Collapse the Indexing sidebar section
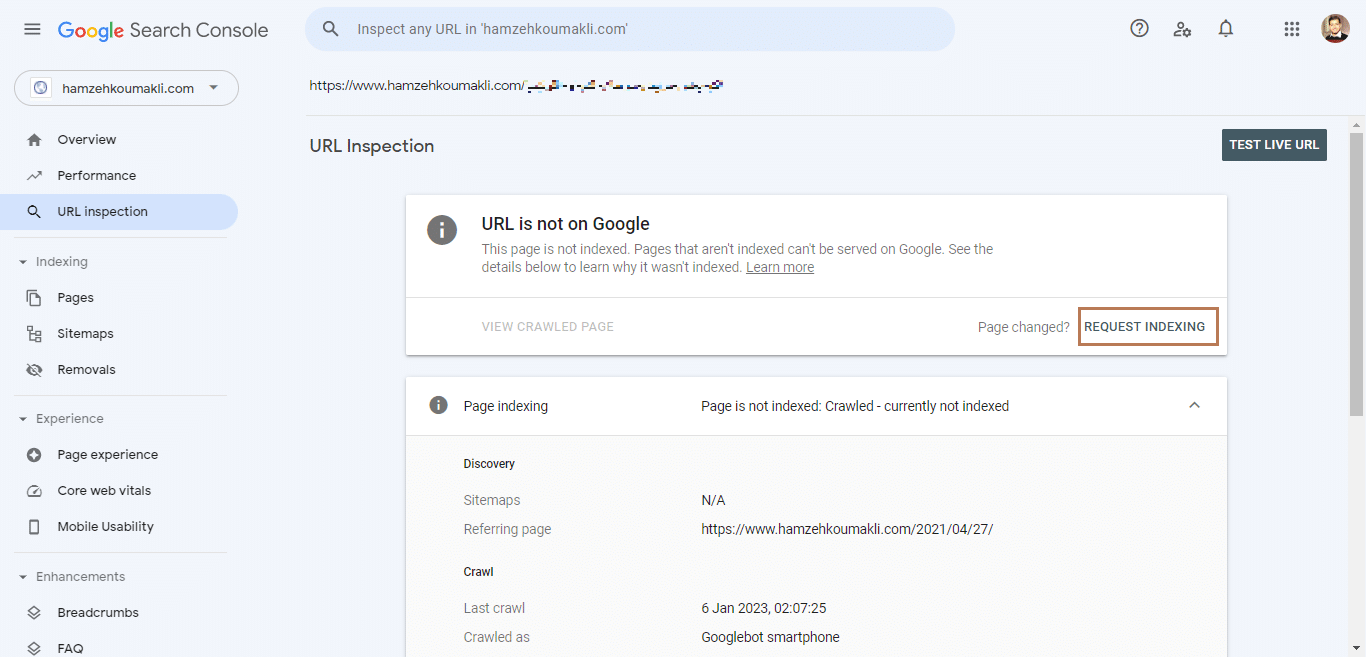 [23, 262]
